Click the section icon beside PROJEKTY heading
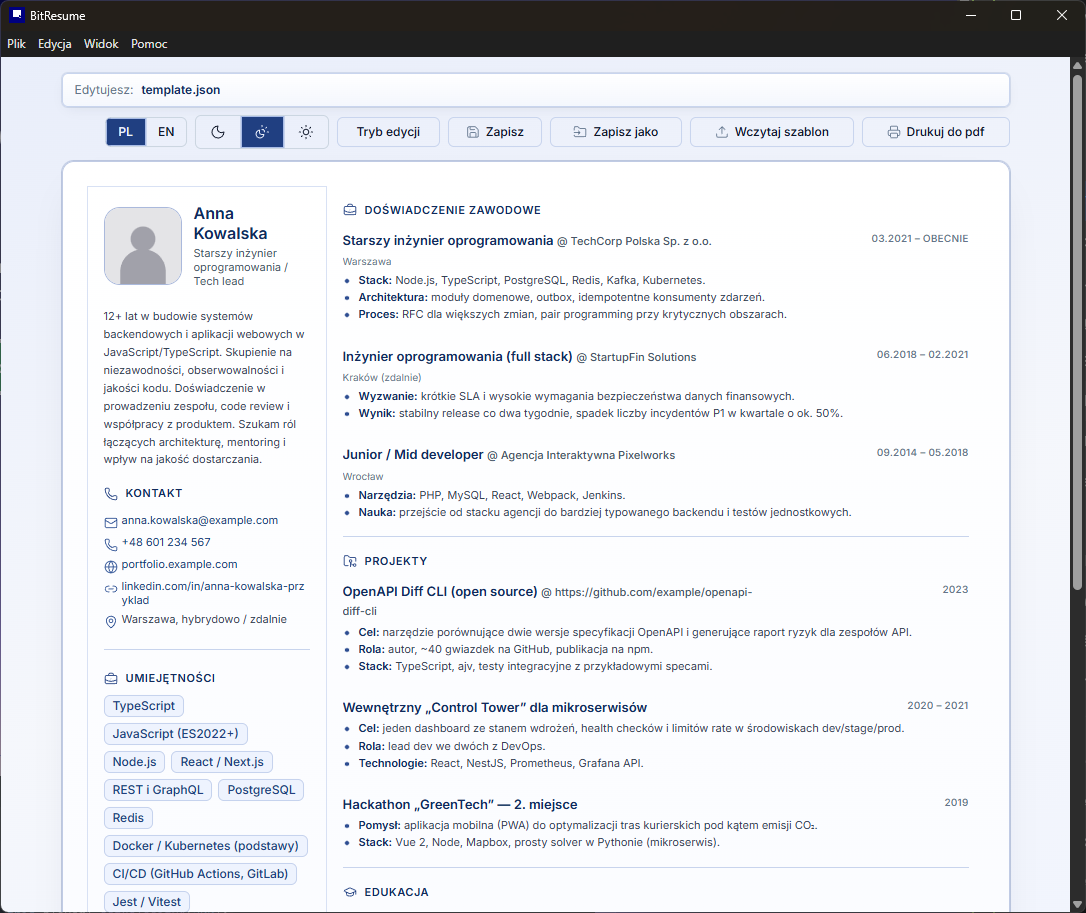 coord(349,561)
